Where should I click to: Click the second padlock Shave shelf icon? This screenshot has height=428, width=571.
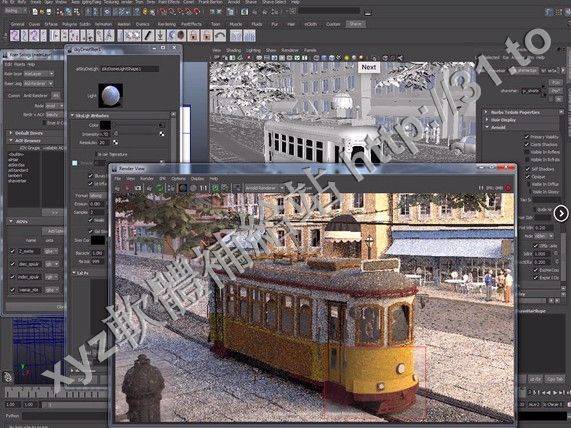click(x=206, y=36)
